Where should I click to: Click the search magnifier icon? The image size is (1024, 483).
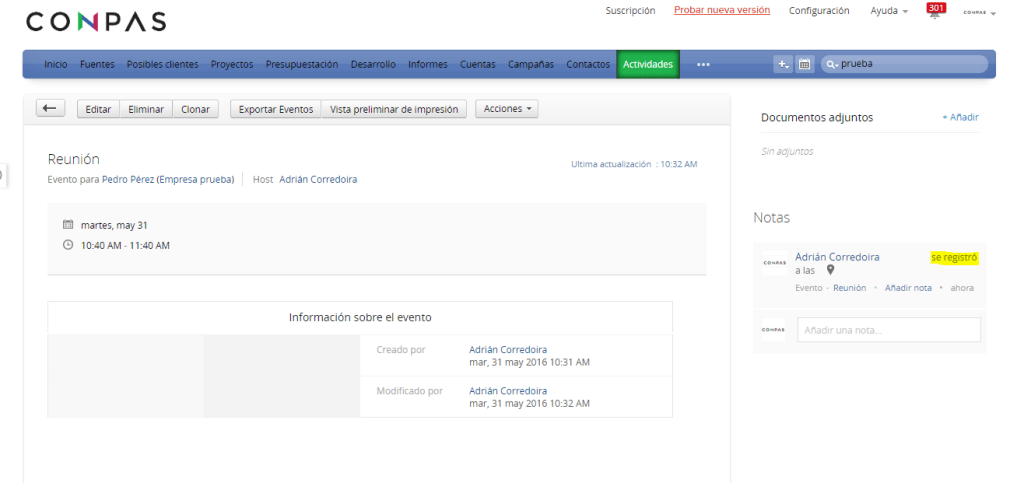[x=832, y=64]
